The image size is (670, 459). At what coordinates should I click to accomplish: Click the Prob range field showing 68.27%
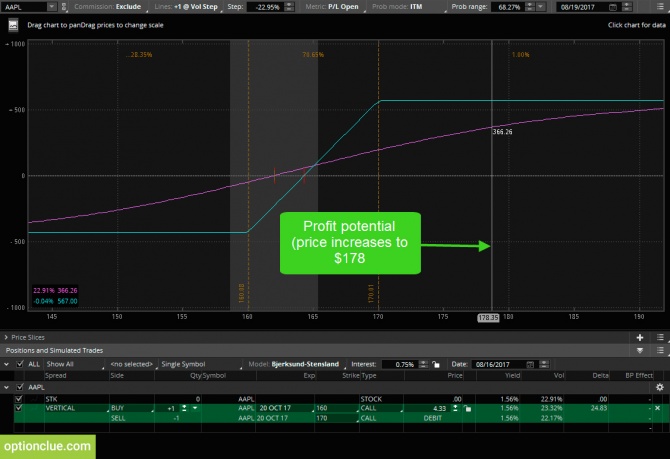point(507,7)
